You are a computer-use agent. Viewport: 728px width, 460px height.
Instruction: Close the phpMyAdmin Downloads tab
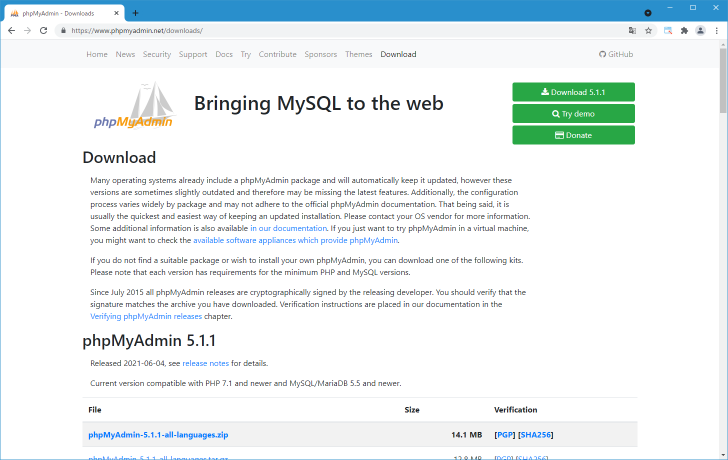point(117,13)
